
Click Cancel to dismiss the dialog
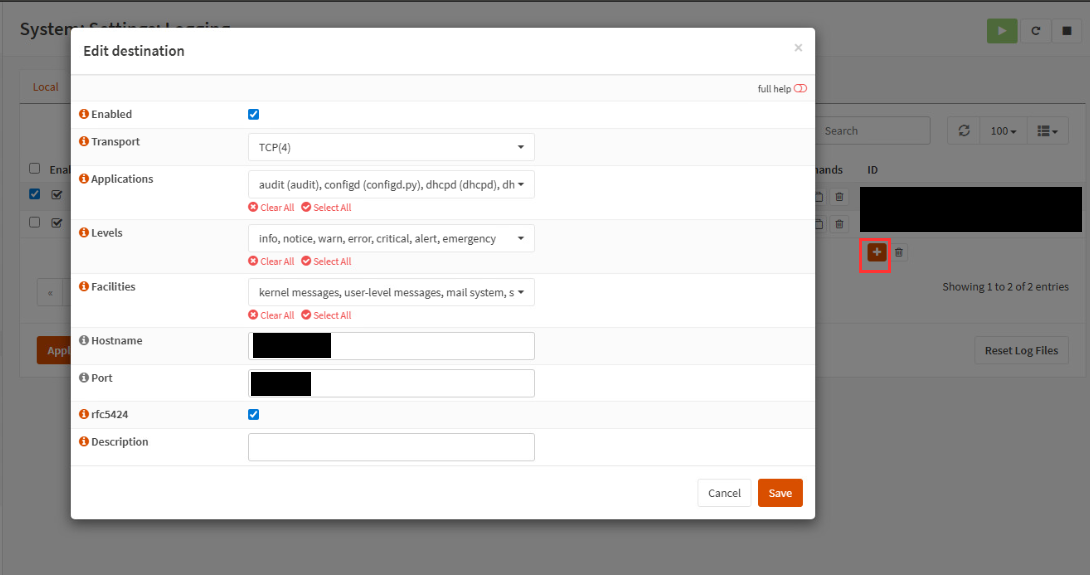[724, 493]
